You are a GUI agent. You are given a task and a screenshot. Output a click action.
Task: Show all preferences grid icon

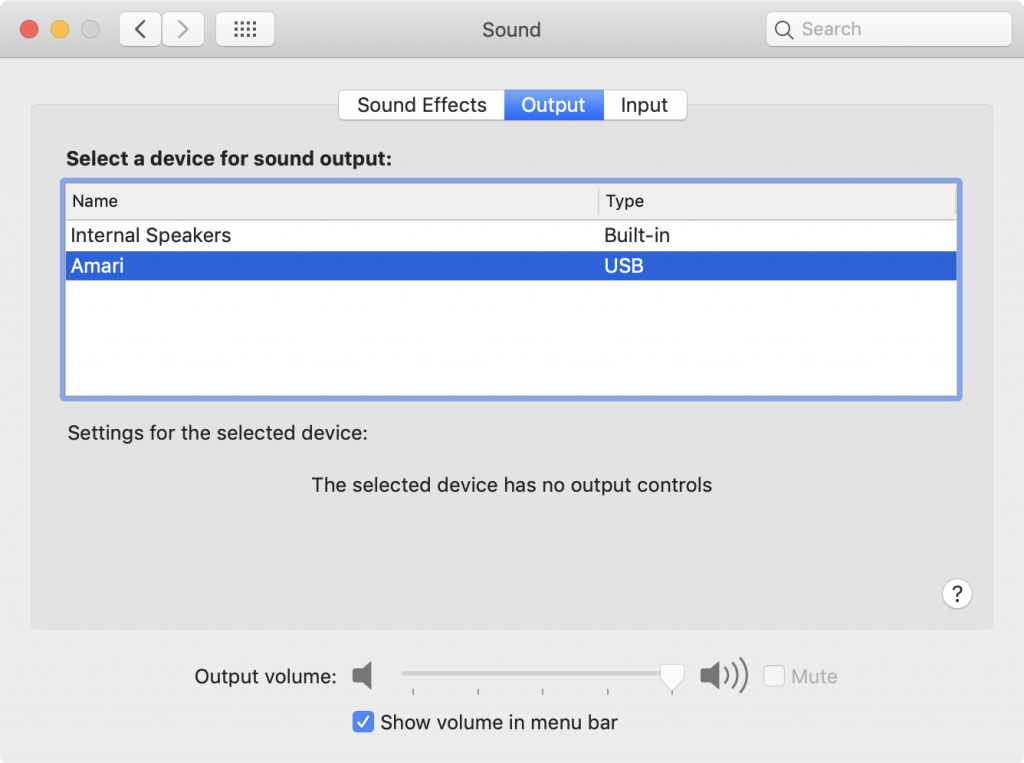pos(245,29)
